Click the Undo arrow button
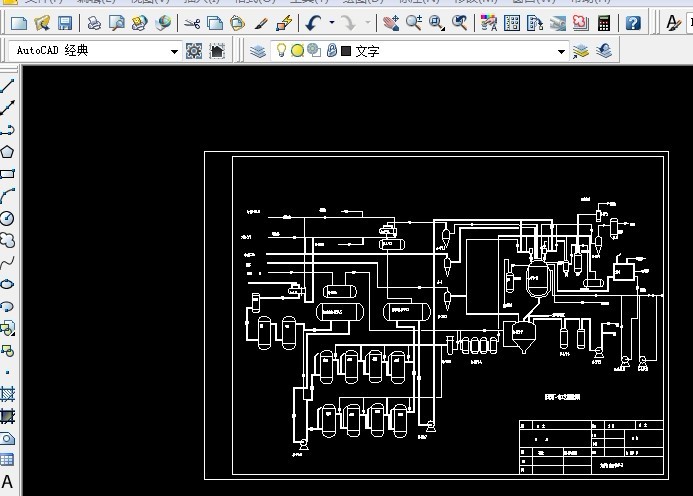 [x=314, y=22]
